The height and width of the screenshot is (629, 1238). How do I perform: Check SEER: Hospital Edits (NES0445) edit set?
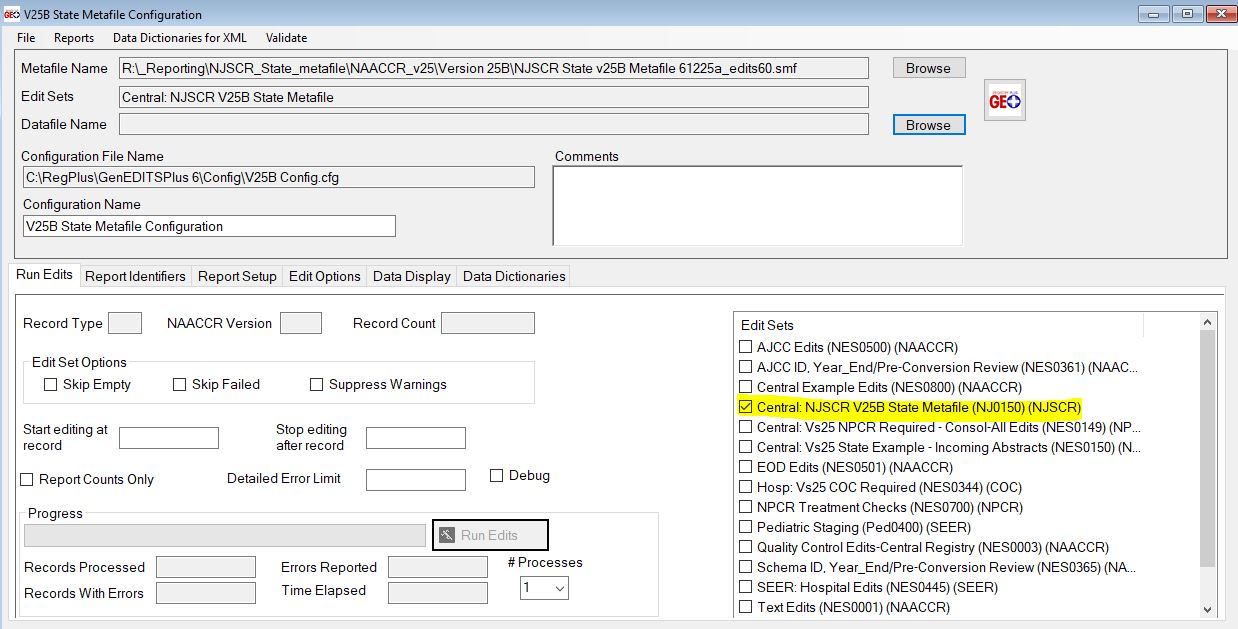(x=745, y=587)
